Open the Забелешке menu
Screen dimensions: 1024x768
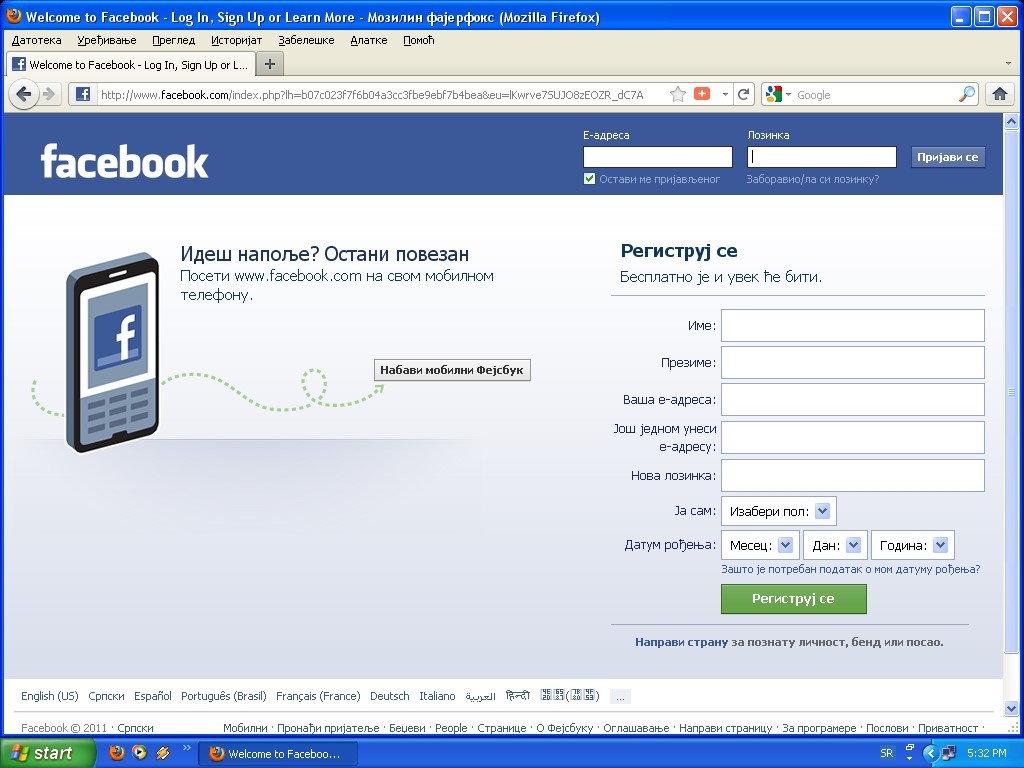[306, 40]
